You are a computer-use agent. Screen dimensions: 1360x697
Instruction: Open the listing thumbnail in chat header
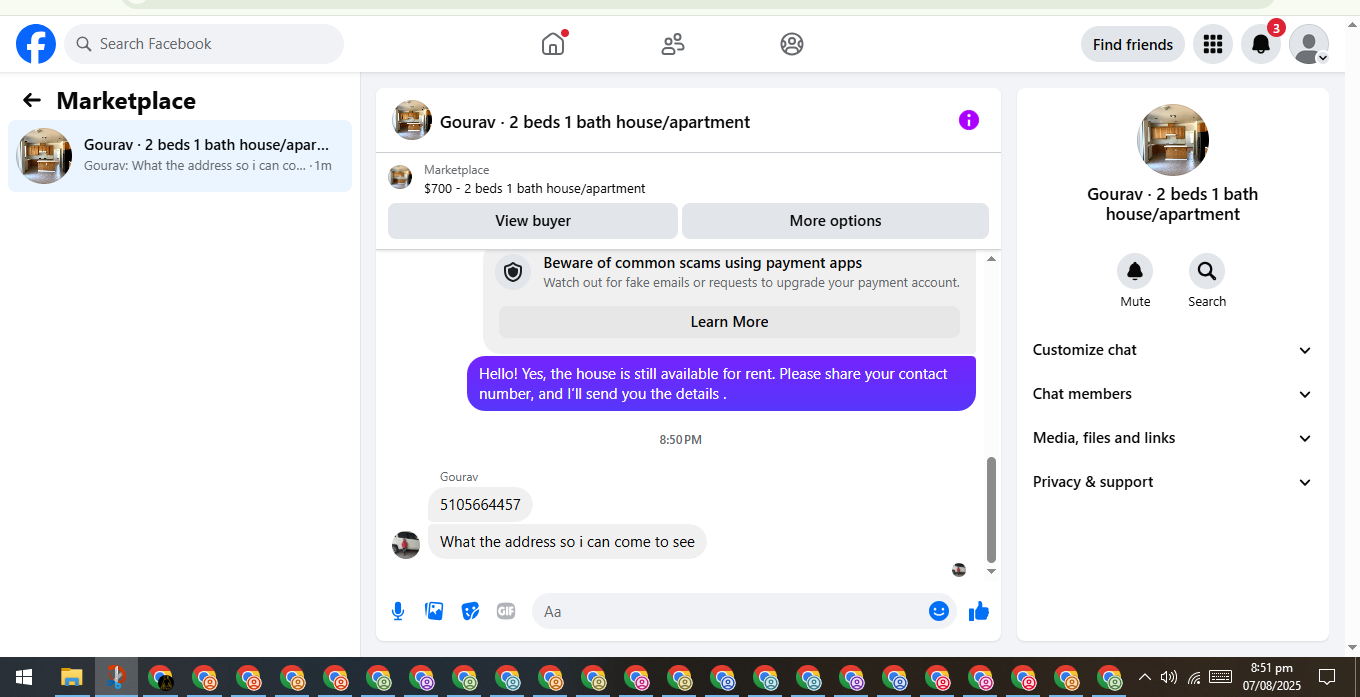(x=412, y=120)
